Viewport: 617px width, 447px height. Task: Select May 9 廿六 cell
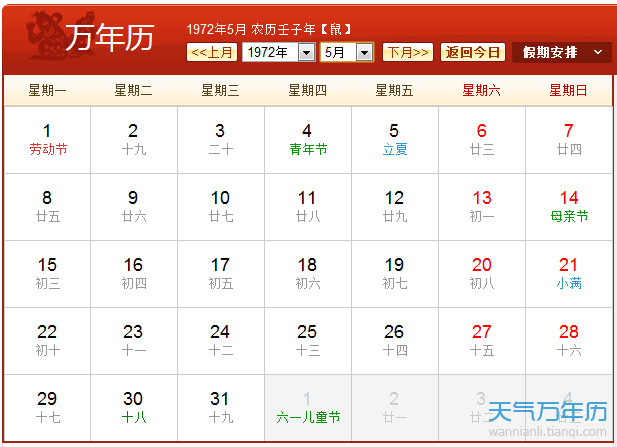pos(134,207)
